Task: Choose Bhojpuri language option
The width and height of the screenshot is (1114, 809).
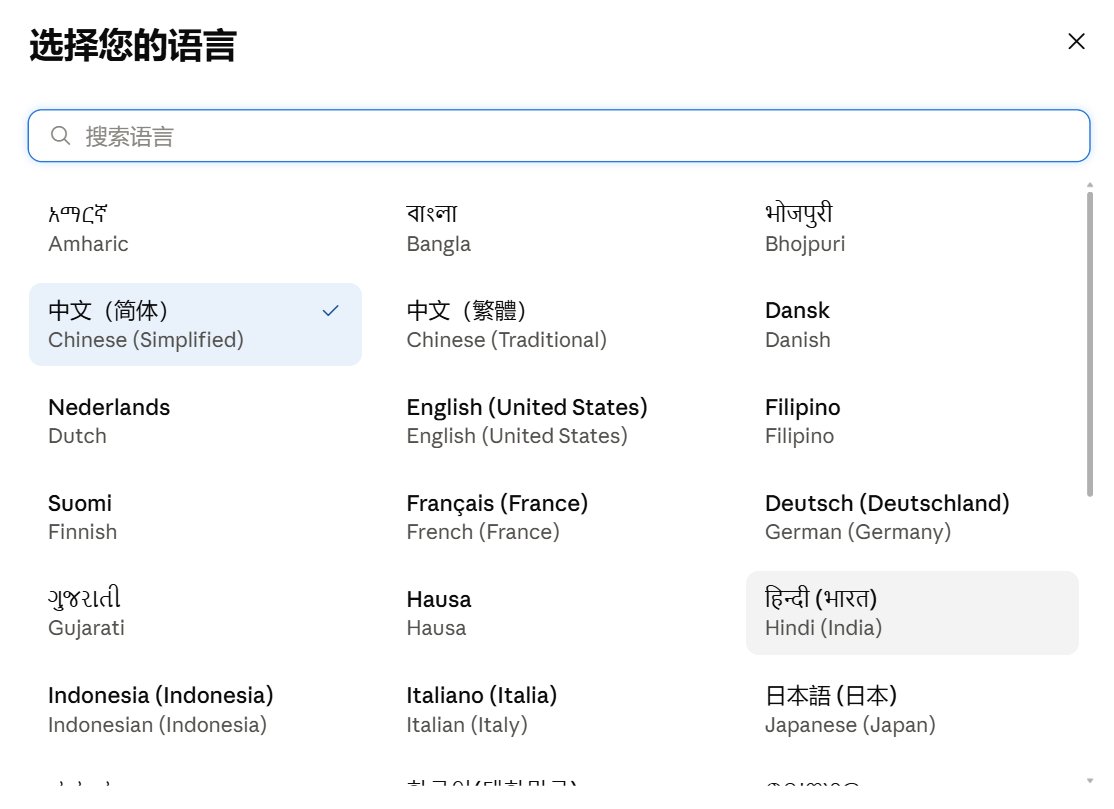Action: click(912, 229)
